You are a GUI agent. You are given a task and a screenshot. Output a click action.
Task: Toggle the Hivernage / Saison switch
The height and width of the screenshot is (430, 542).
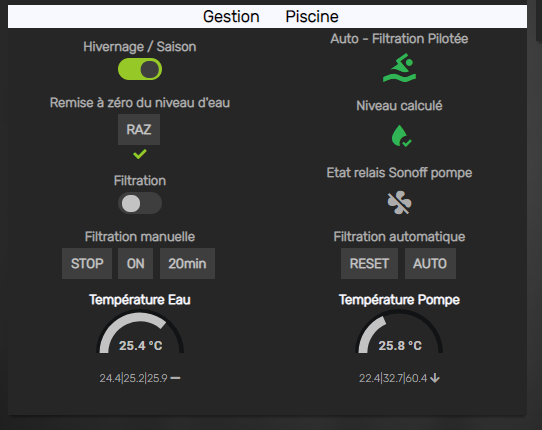[x=140, y=69]
